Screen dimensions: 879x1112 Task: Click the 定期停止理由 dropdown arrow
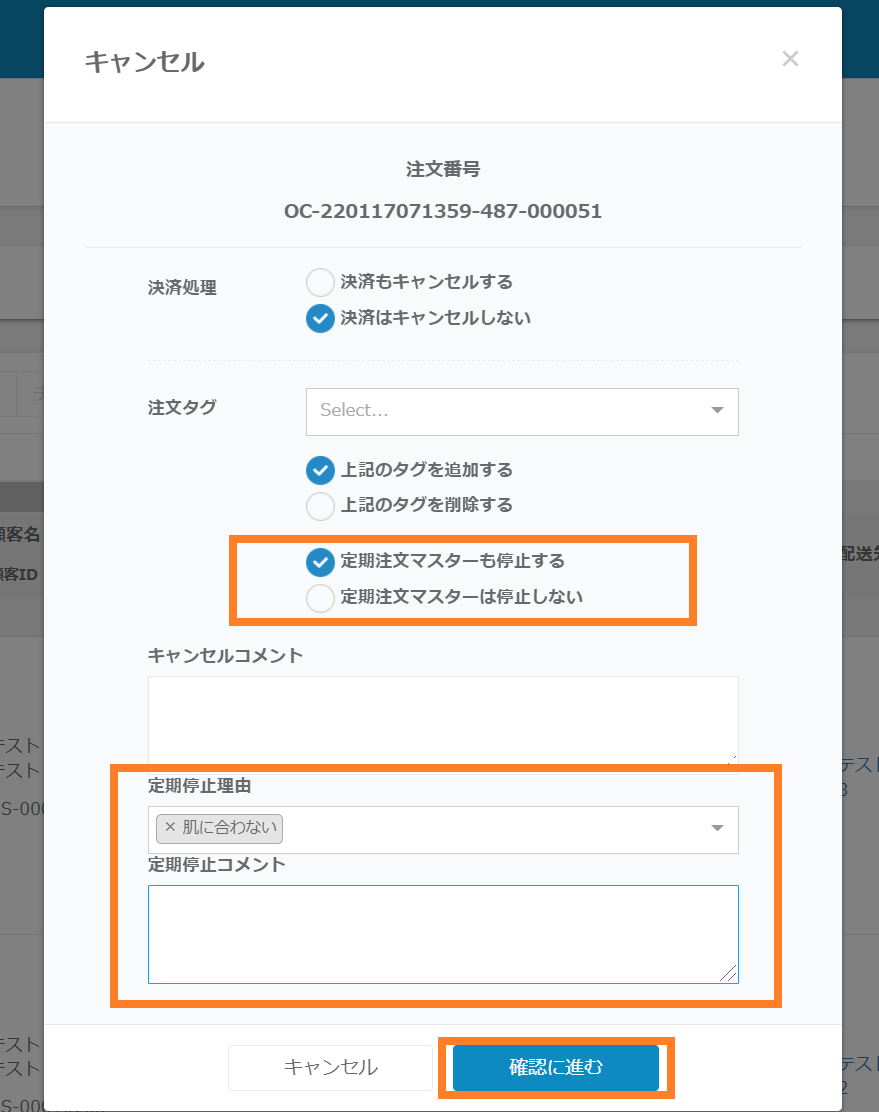pos(717,828)
